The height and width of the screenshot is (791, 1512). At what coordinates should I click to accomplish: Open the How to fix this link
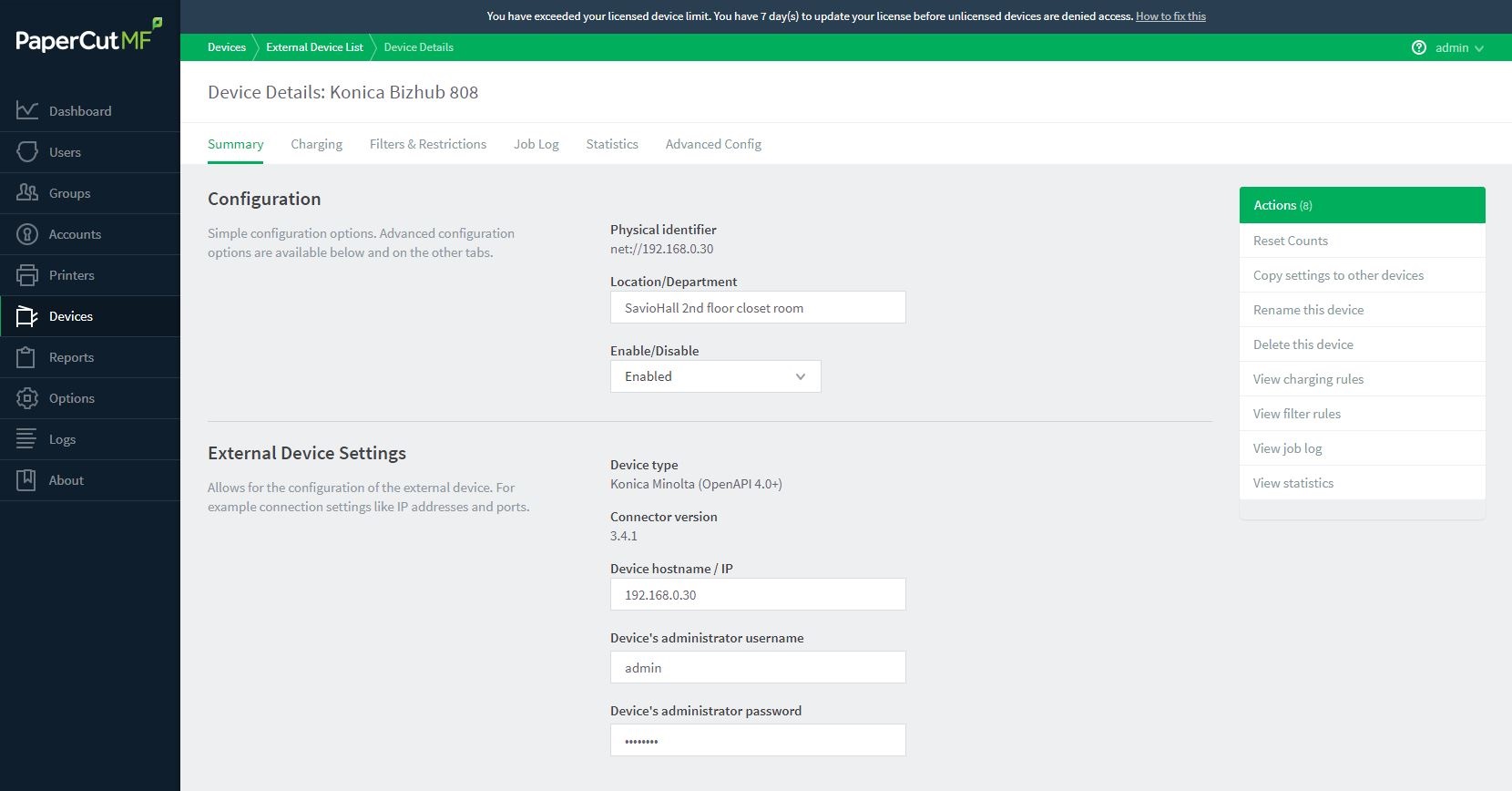[1170, 16]
